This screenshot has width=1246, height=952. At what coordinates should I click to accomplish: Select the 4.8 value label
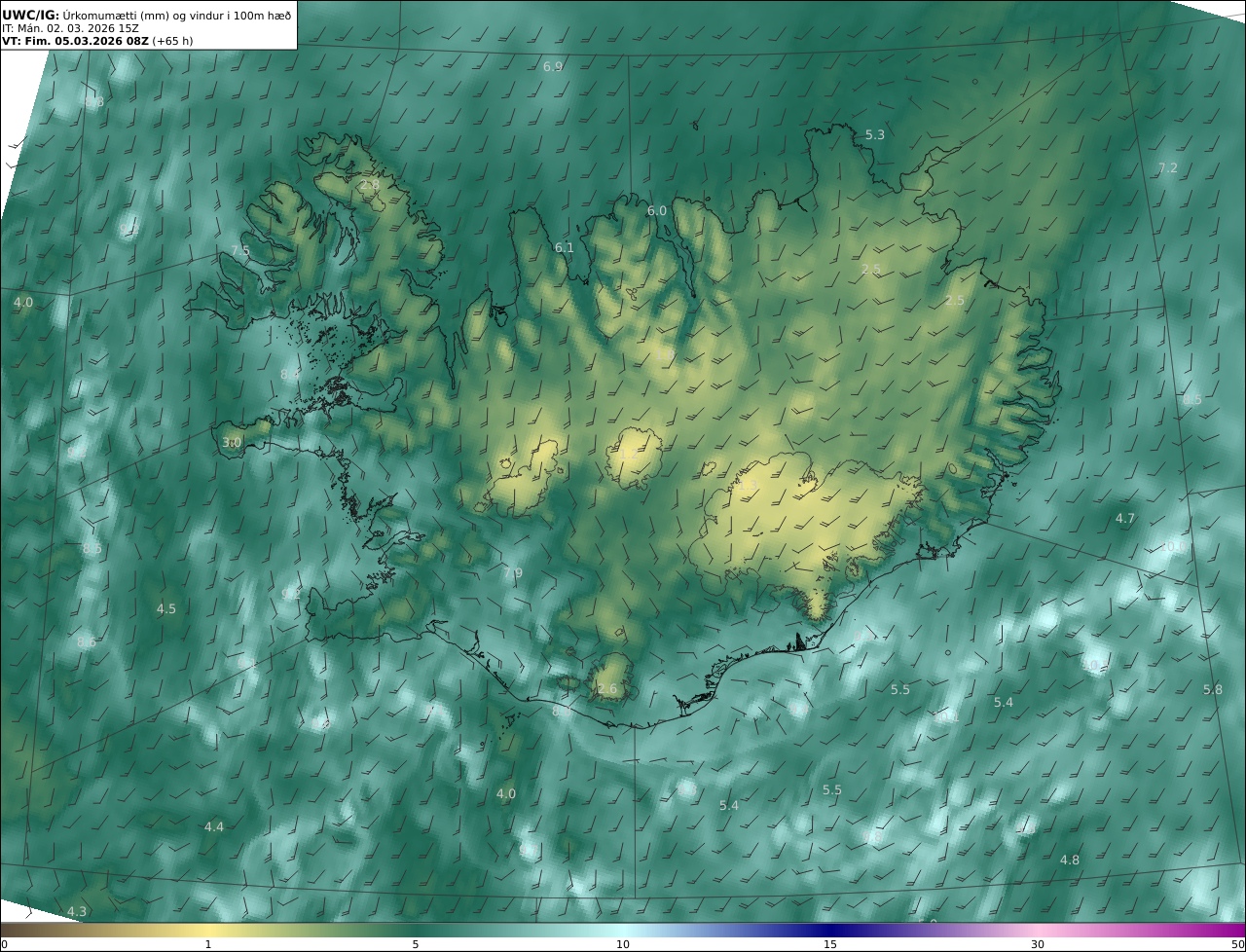pos(1070,860)
